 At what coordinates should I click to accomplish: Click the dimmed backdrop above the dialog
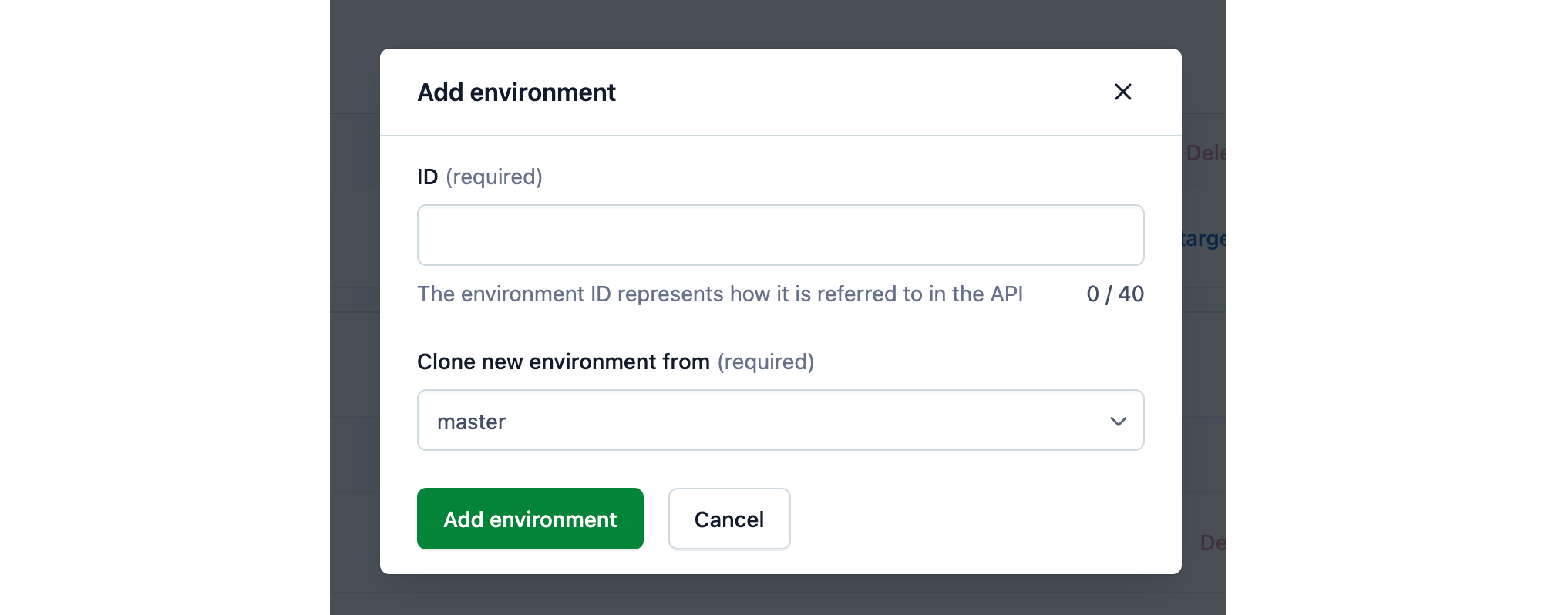click(x=779, y=23)
